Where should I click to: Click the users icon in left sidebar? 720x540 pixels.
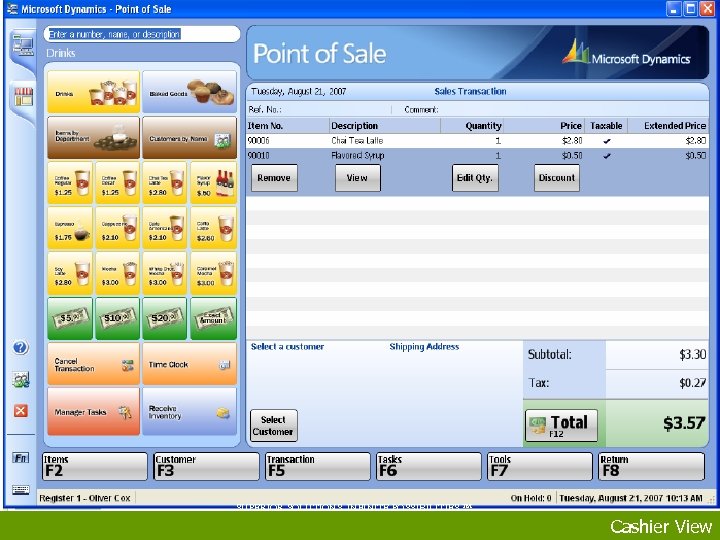tap(21, 380)
